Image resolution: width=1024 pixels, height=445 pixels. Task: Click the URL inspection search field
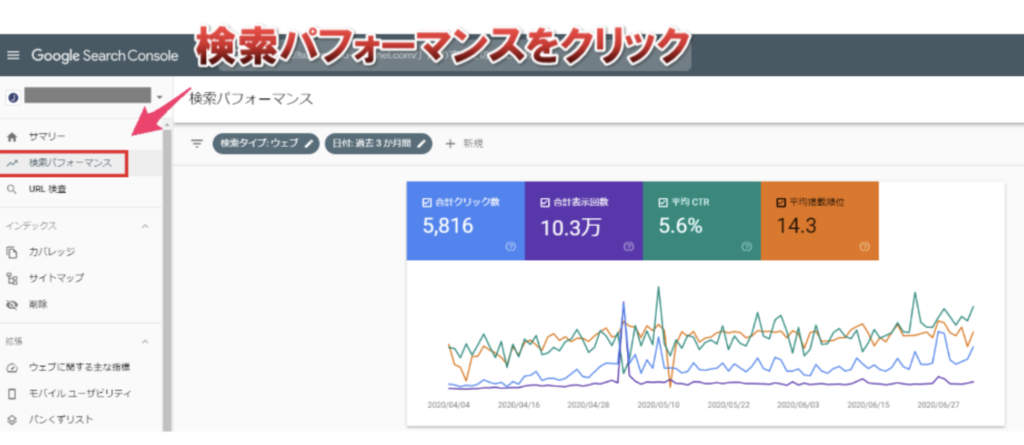click(455, 56)
